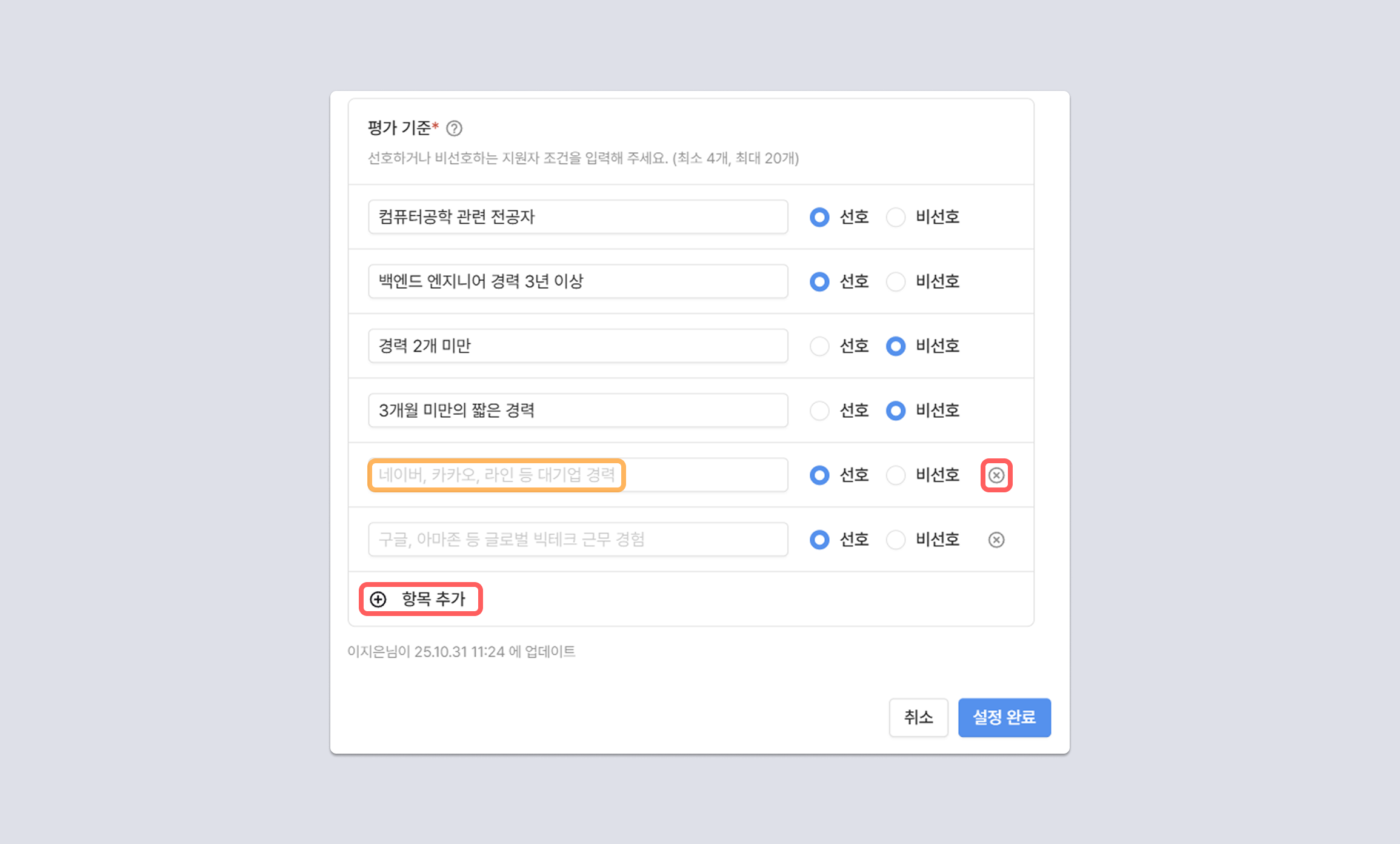
Task: Click the help icon beside 평가 기준
Action: tap(454, 129)
